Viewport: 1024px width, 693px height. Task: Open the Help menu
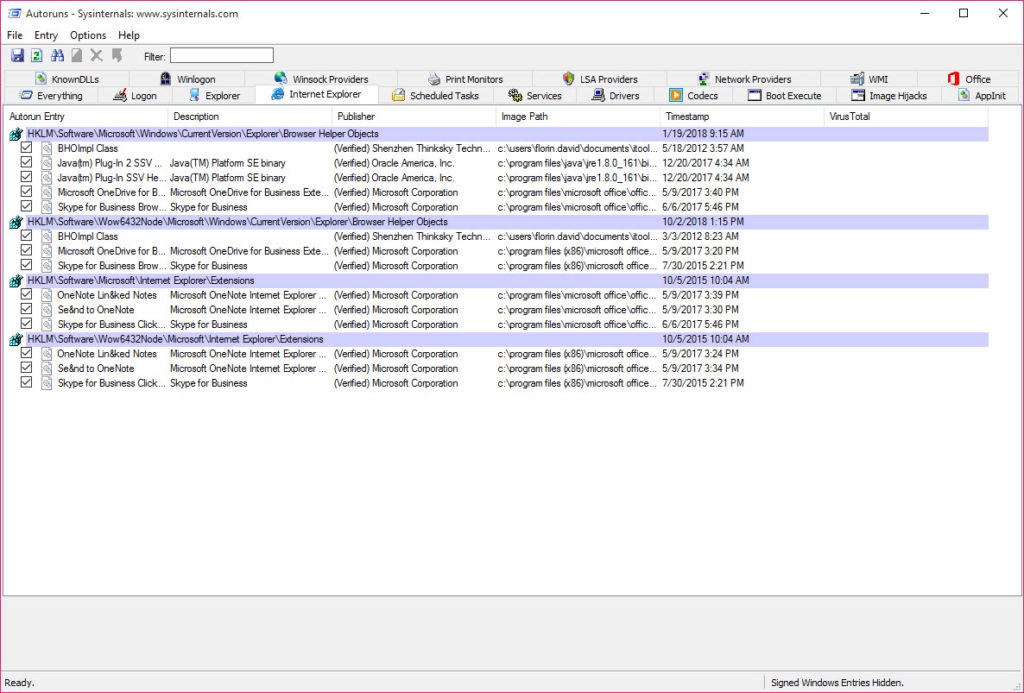pyautogui.click(x=129, y=35)
